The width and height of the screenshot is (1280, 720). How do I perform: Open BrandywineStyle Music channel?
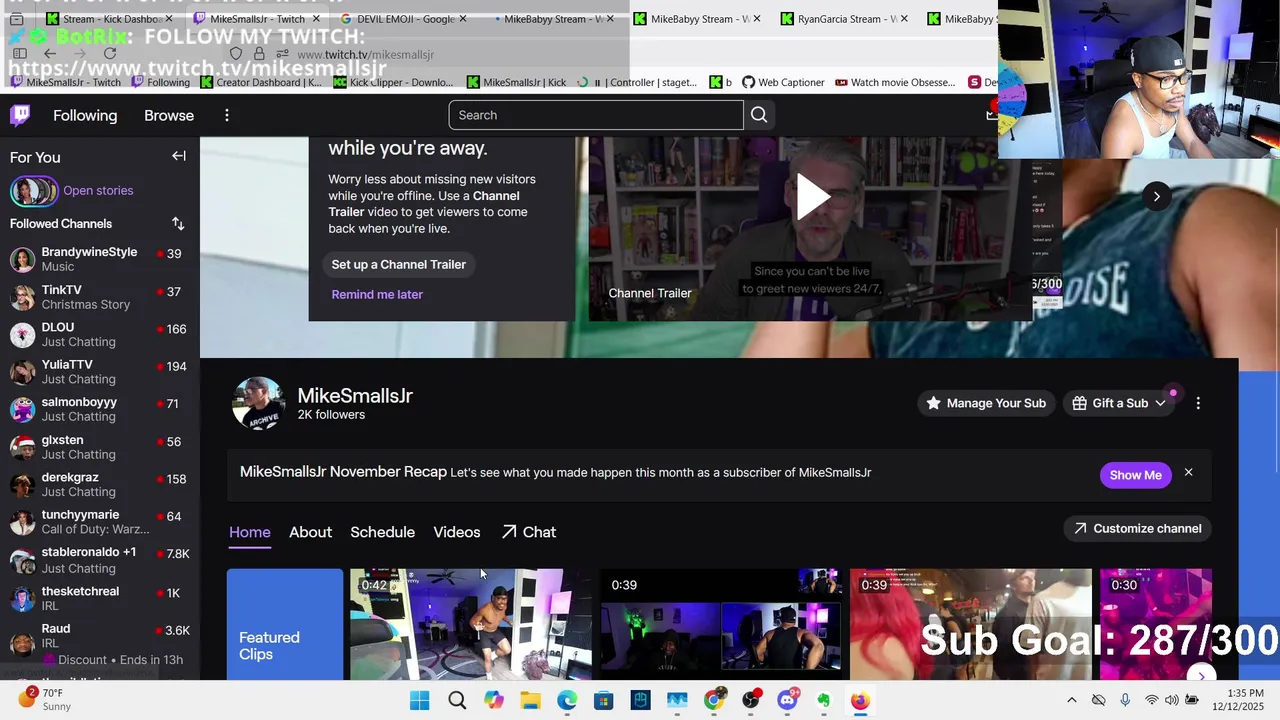(100, 259)
